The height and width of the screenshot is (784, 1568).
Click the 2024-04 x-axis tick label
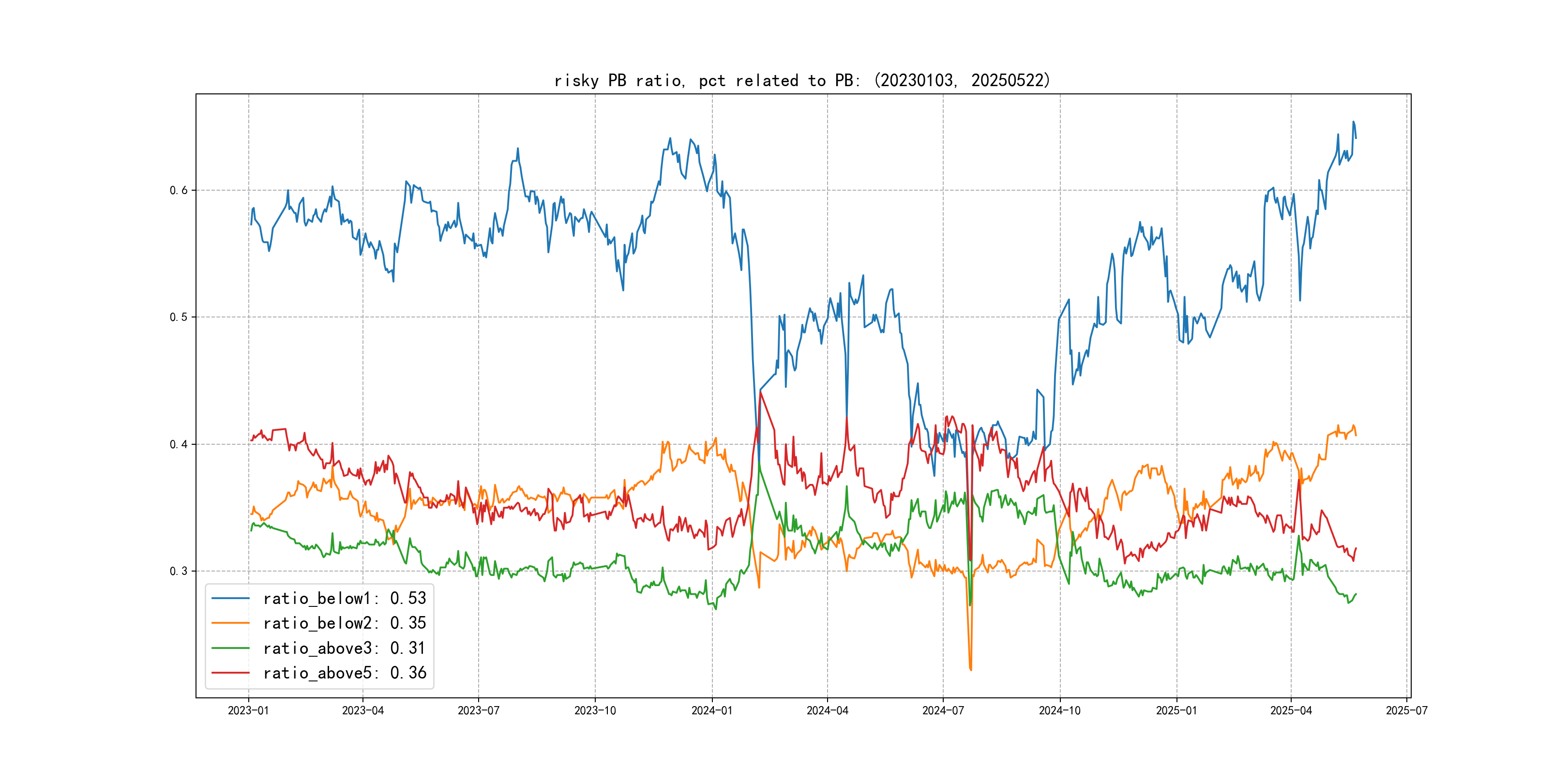pyautogui.click(x=827, y=710)
